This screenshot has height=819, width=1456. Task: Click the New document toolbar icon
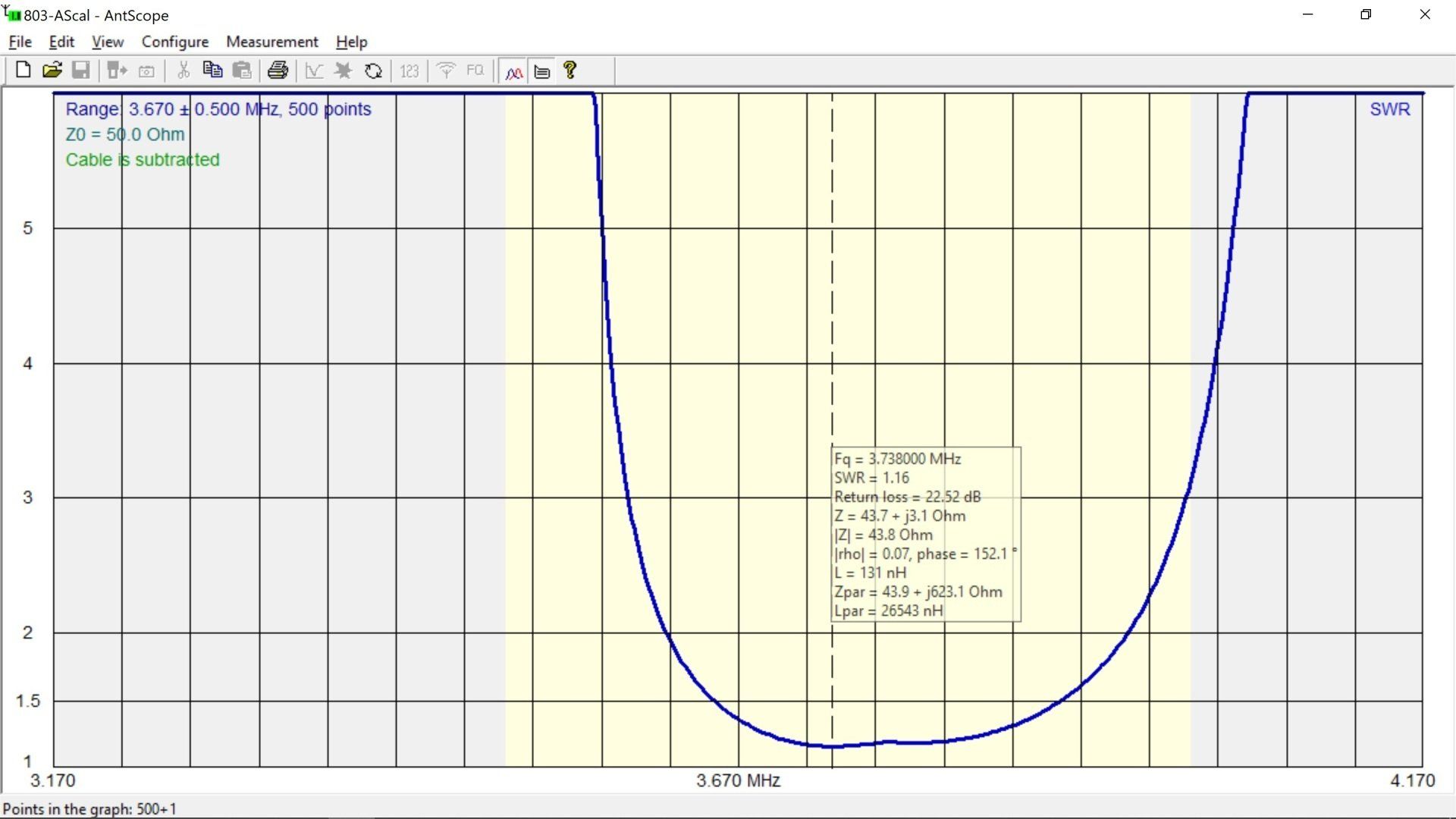tap(23, 71)
